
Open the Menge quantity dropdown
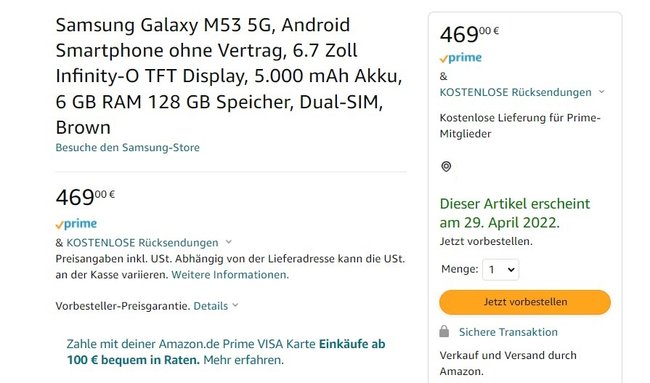(x=500, y=270)
